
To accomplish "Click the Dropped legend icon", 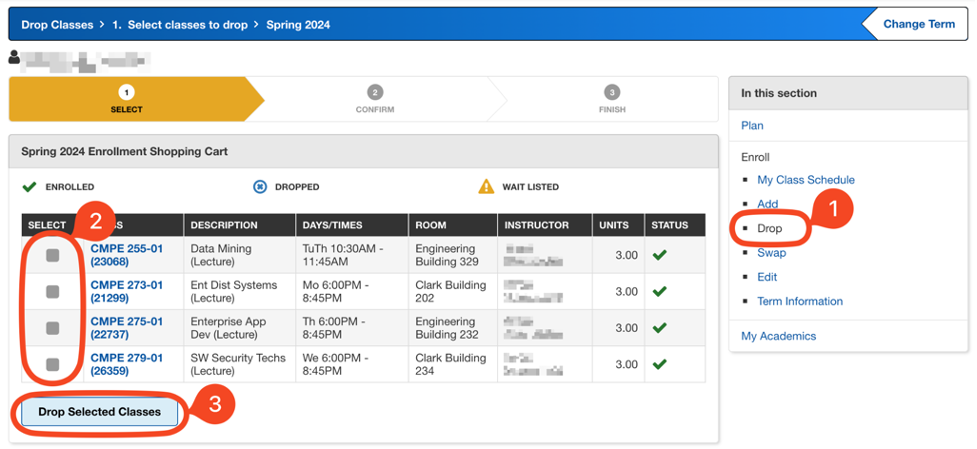I will pos(261,186).
